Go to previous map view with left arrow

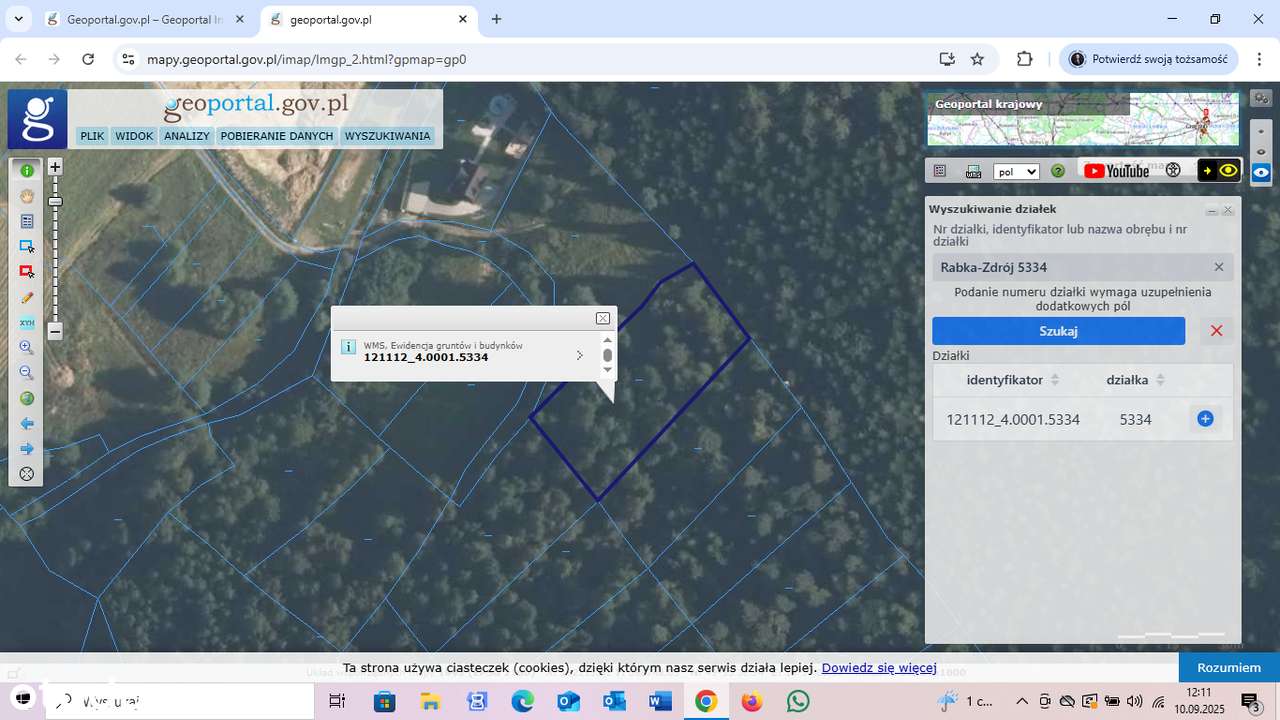(27, 424)
